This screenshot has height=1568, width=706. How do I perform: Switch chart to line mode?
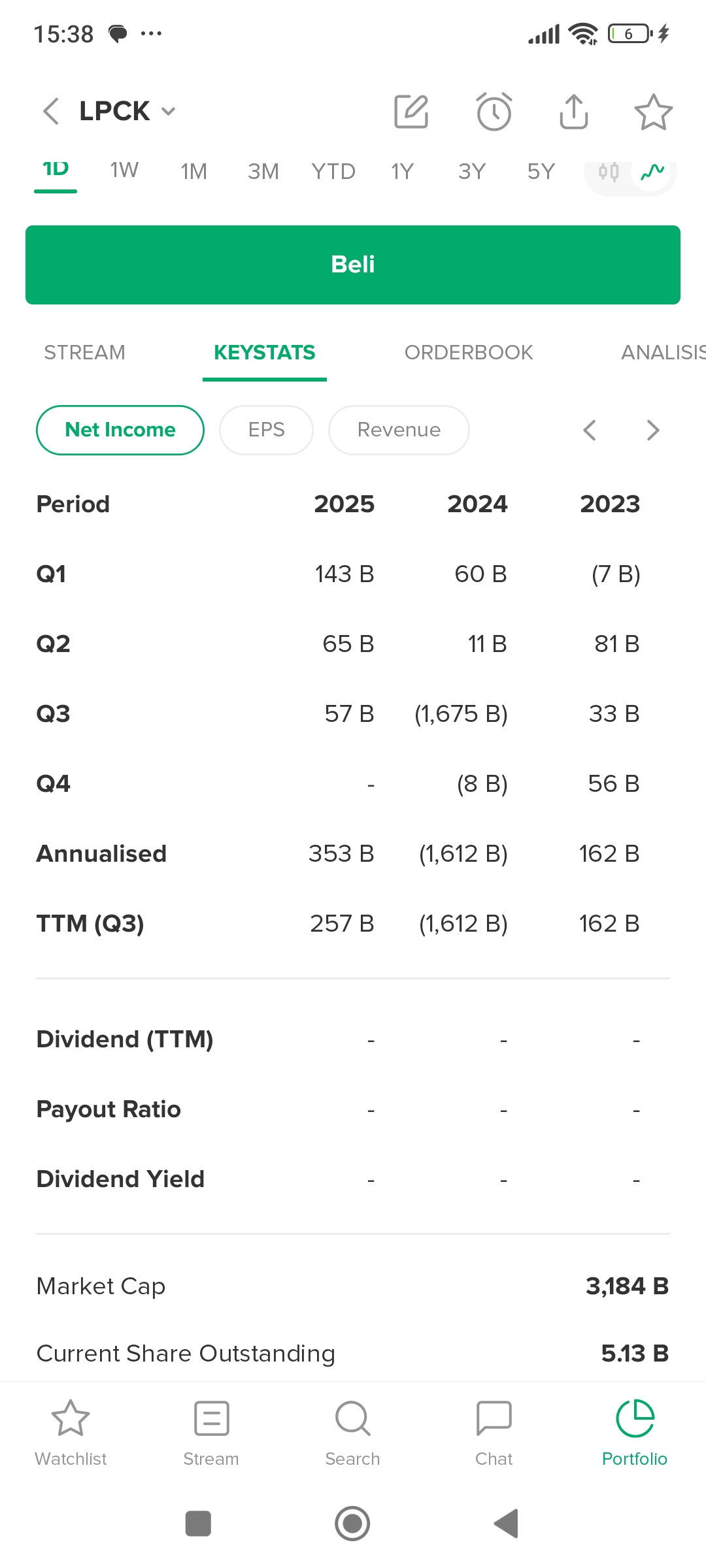coord(652,172)
